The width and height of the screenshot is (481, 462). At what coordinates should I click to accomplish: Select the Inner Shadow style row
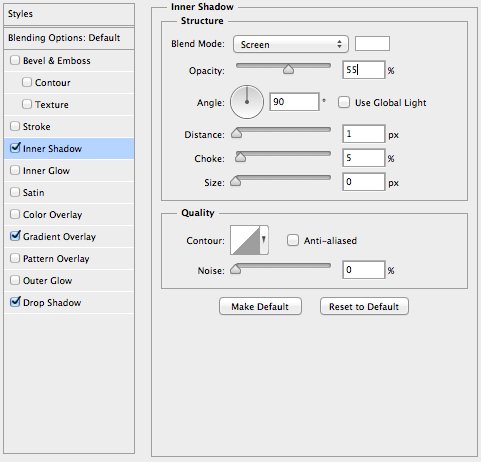(69, 149)
